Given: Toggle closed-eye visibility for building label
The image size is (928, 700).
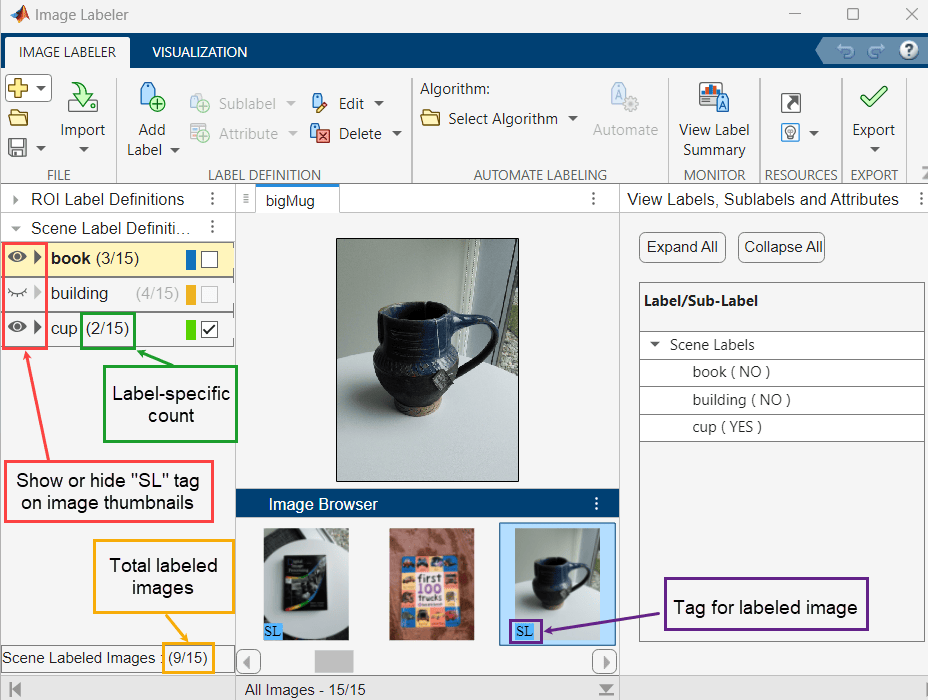Looking at the screenshot, I should point(17,292).
